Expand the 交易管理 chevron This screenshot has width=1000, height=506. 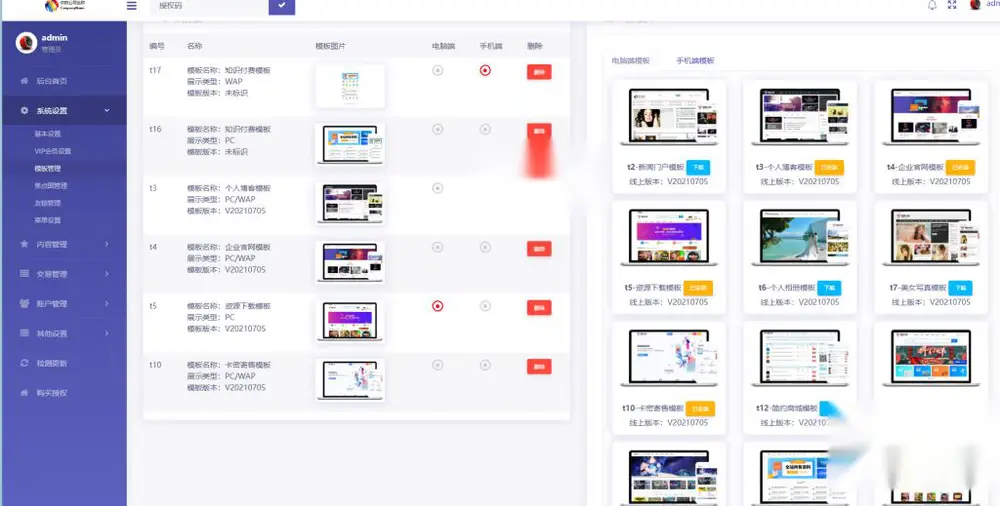click(x=107, y=274)
